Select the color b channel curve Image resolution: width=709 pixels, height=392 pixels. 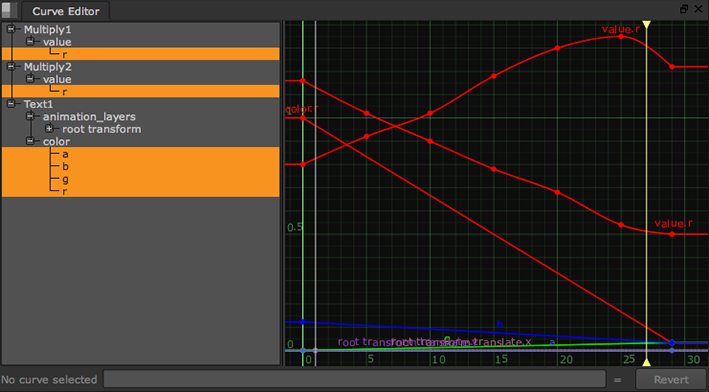tap(141, 166)
